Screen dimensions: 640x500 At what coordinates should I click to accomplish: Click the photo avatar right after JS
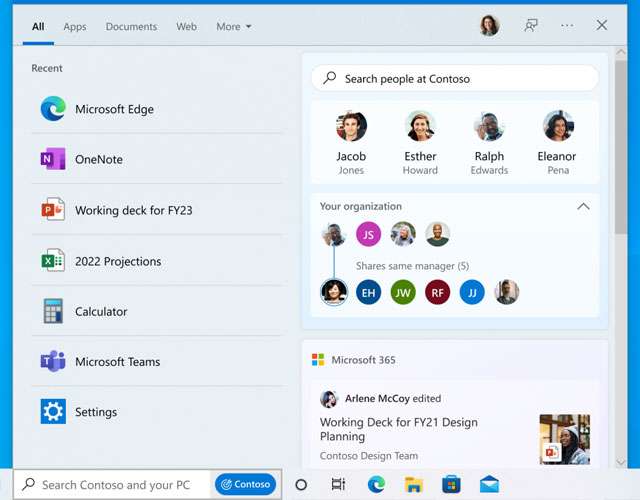[x=403, y=234]
